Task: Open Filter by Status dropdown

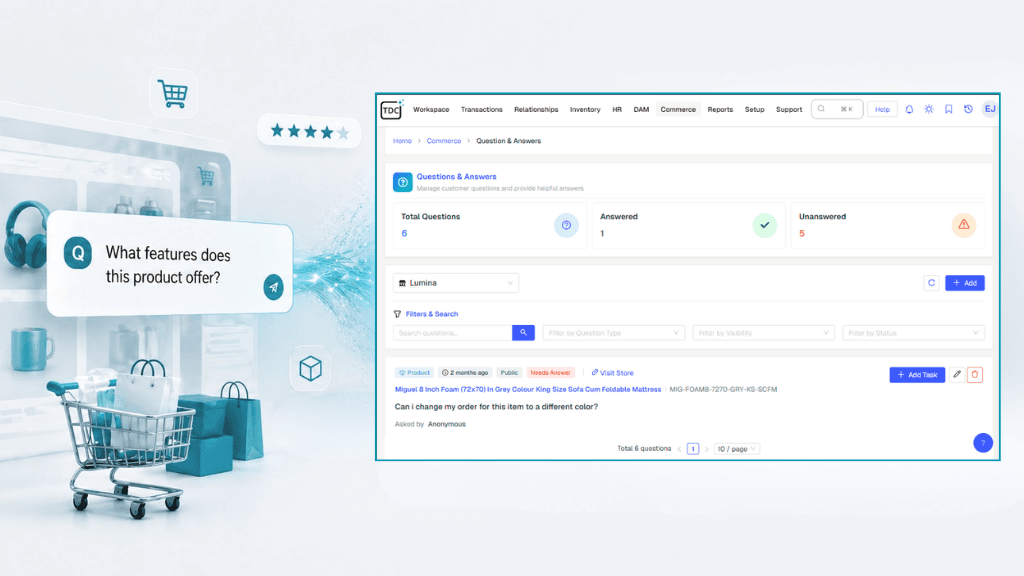Action: tap(913, 333)
